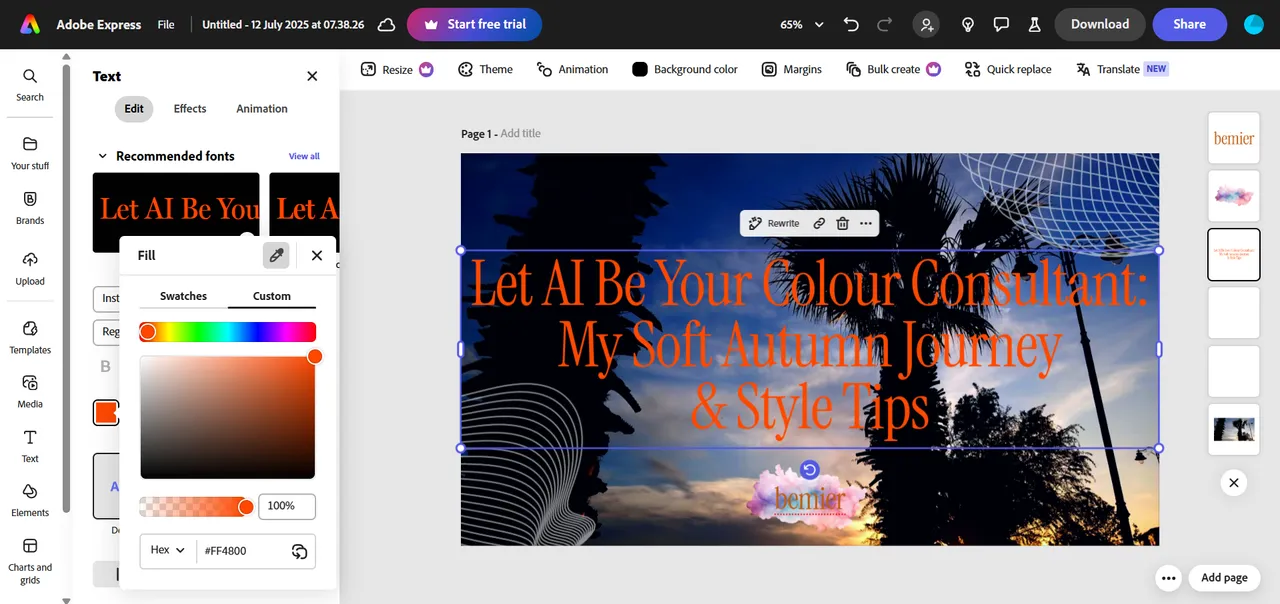The image size is (1280, 604).
Task: Open the Search panel in sidebar
Action: pos(30,84)
